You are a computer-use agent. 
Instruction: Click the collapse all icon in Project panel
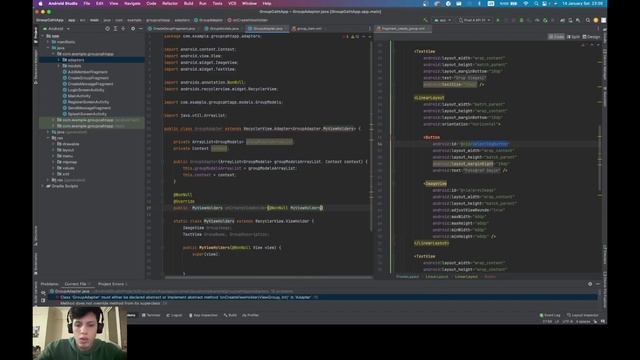click(x=123, y=29)
